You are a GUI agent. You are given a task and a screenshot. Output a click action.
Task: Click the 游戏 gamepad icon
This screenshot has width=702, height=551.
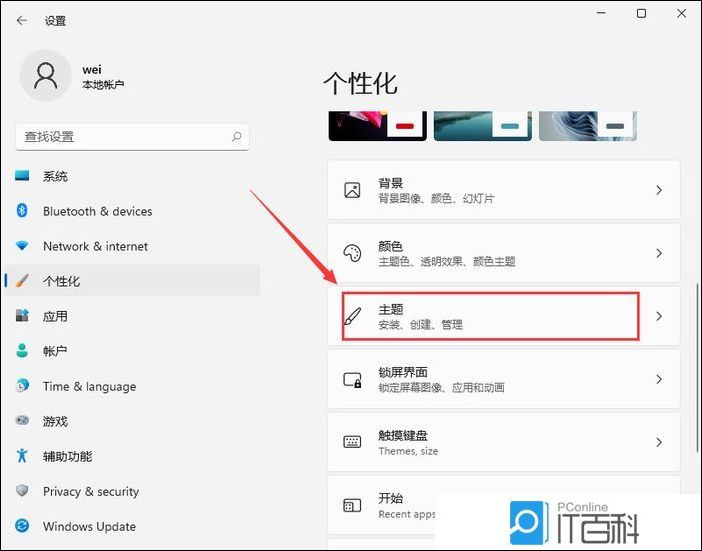pos(22,421)
